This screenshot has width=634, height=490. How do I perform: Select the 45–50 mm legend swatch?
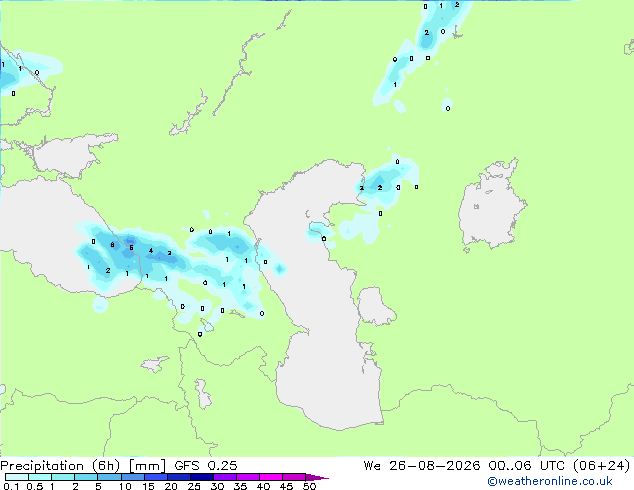click(294, 477)
